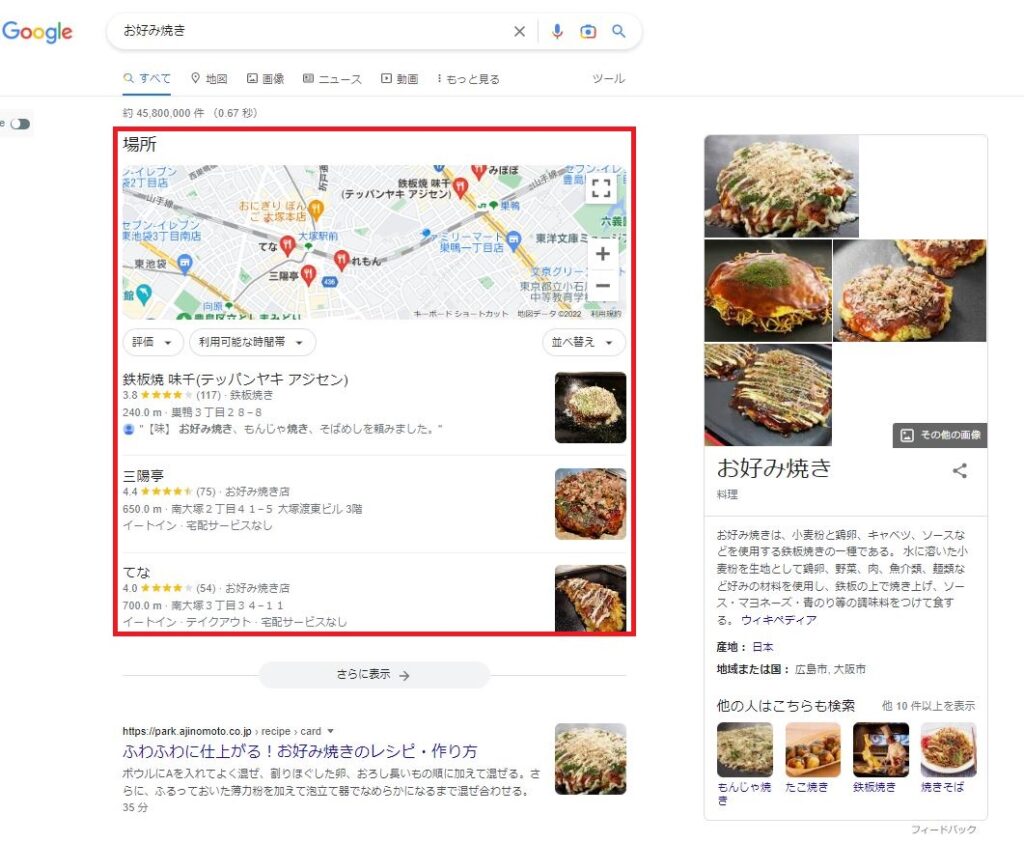Open the 評価 filter dropdown

(x=153, y=342)
